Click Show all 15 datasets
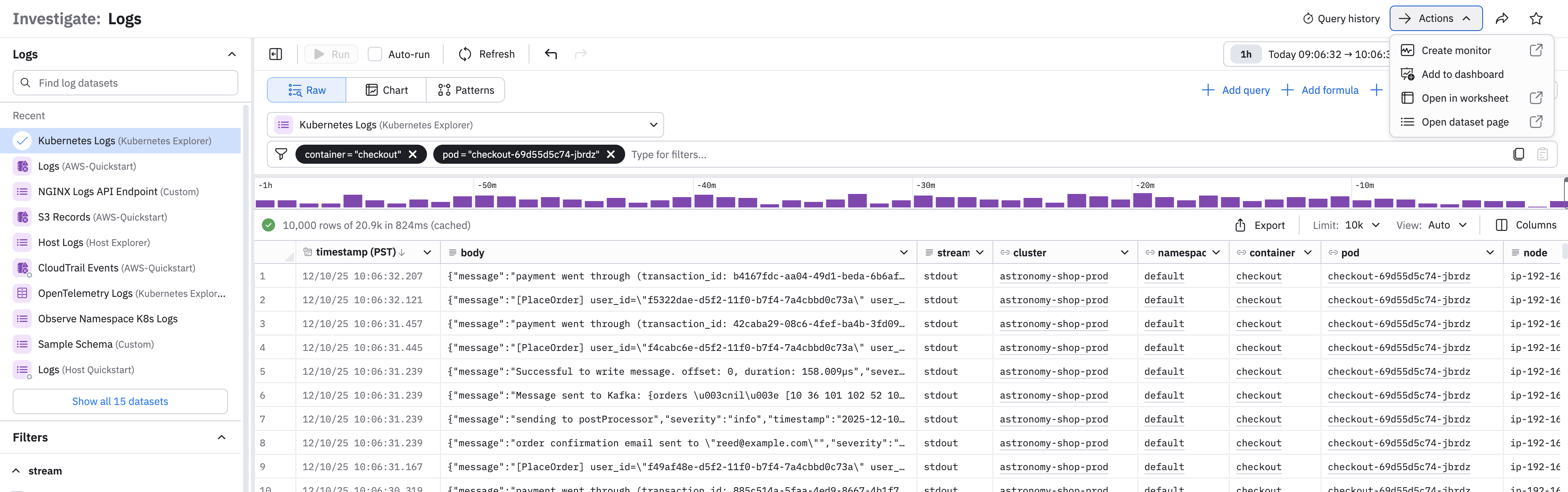Viewport: 1568px width, 492px height. pyautogui.click(x=120, y=401)
